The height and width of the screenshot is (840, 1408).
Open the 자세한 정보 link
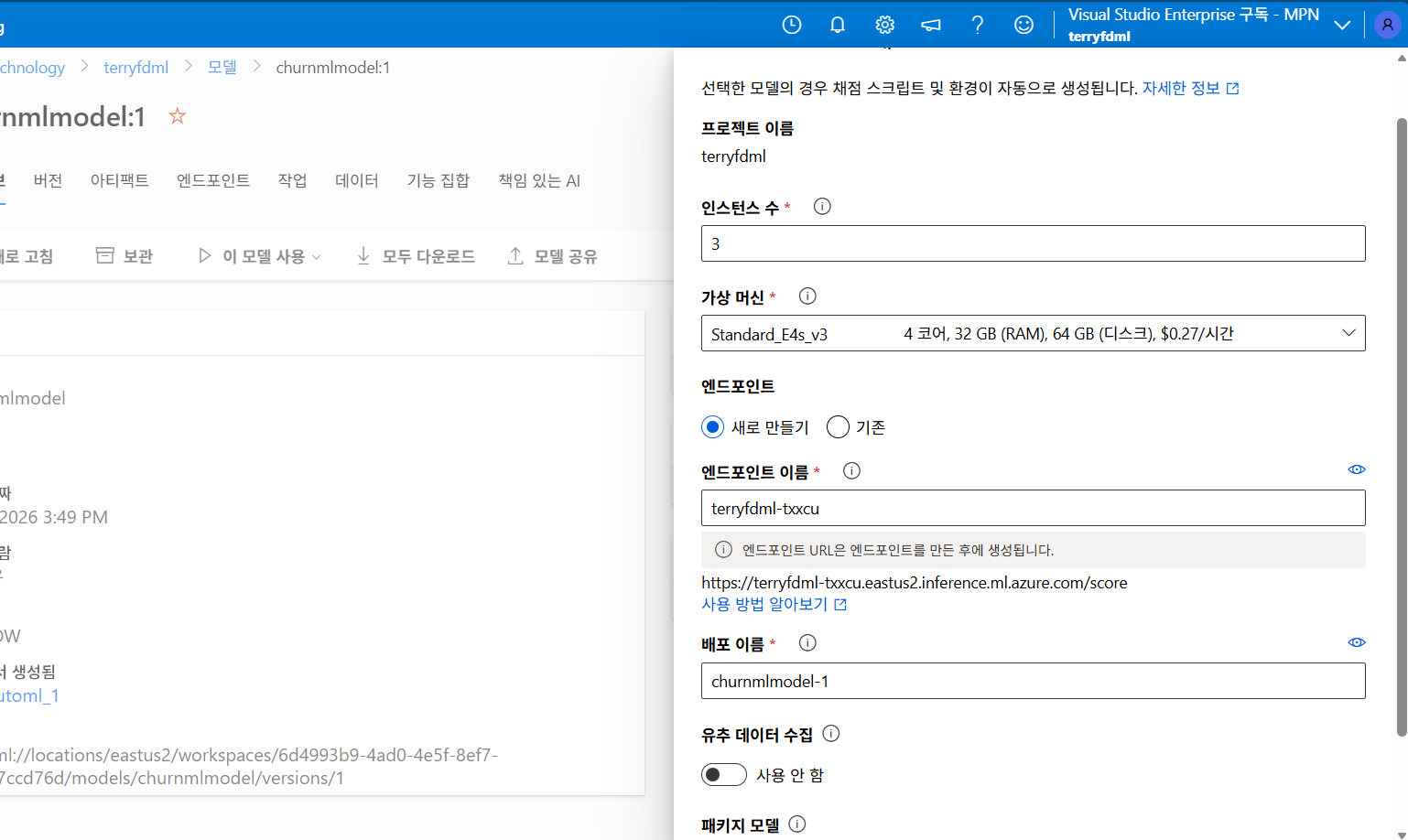tap(1183, 87)
